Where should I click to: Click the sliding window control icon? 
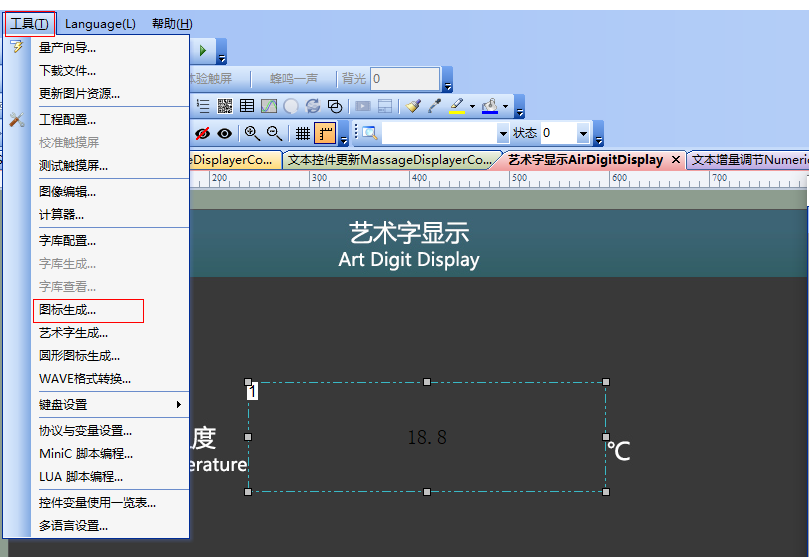click(x=385, y=106)
